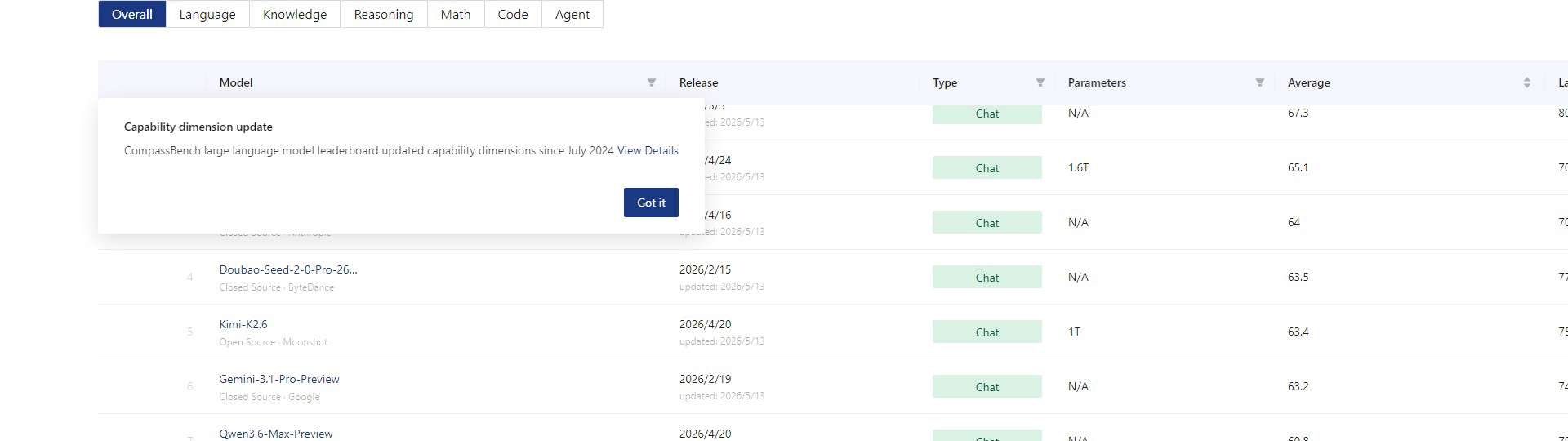Sort by the Average column arrows
1568x441 pixels.
pyautogui.click(x=1527, y=82)
